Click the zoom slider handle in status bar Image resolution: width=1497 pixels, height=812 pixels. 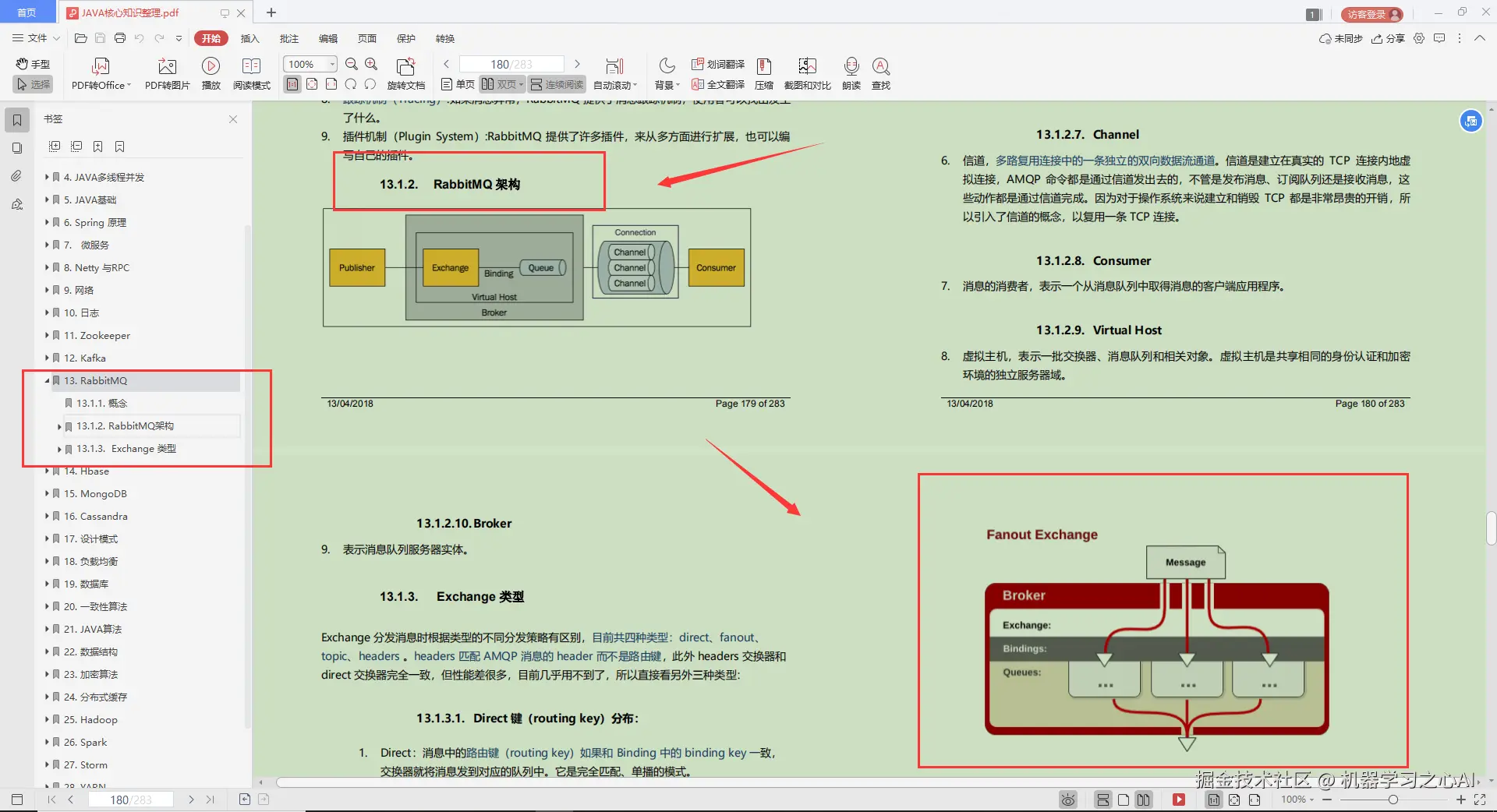[1393, 800]
